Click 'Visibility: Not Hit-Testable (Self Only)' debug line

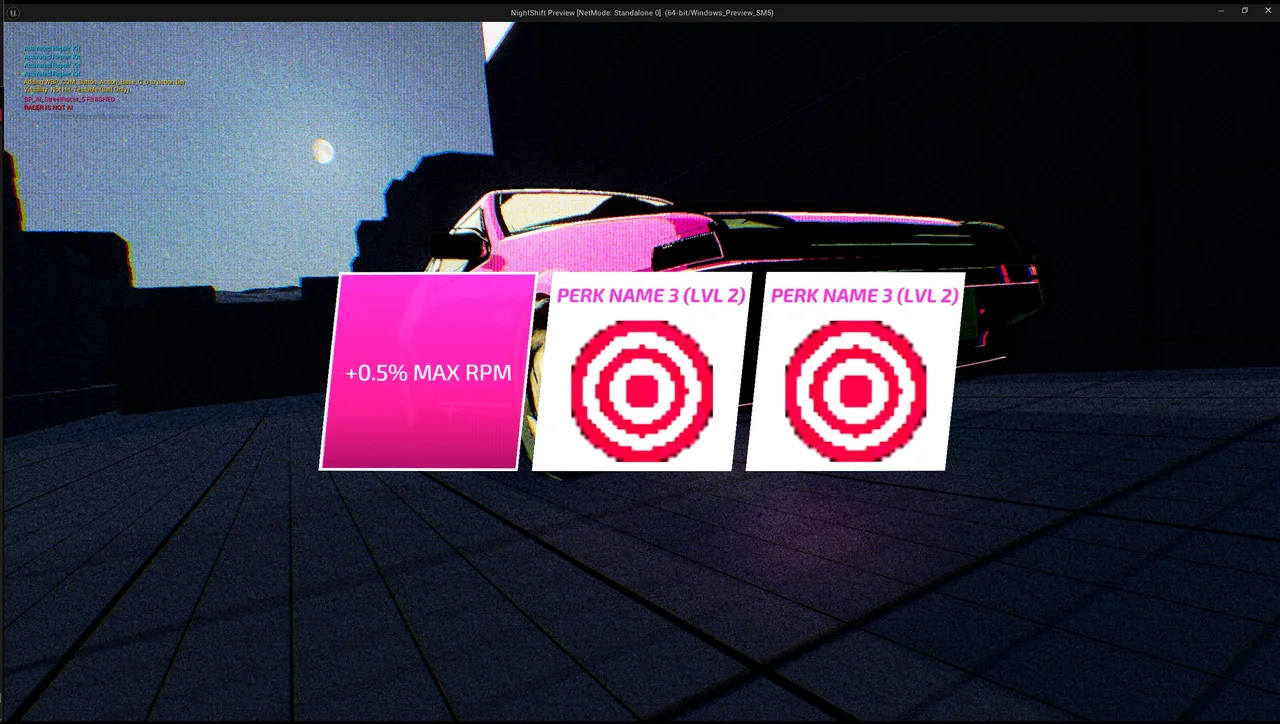[77, 90]
